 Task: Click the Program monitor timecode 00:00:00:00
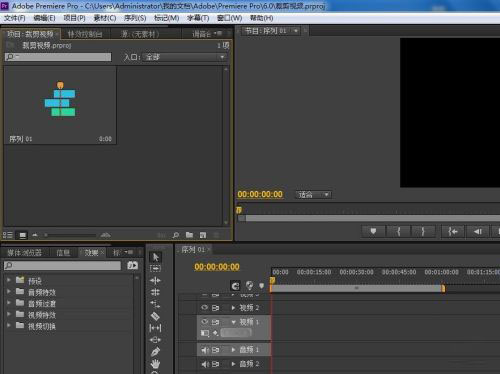260,194
